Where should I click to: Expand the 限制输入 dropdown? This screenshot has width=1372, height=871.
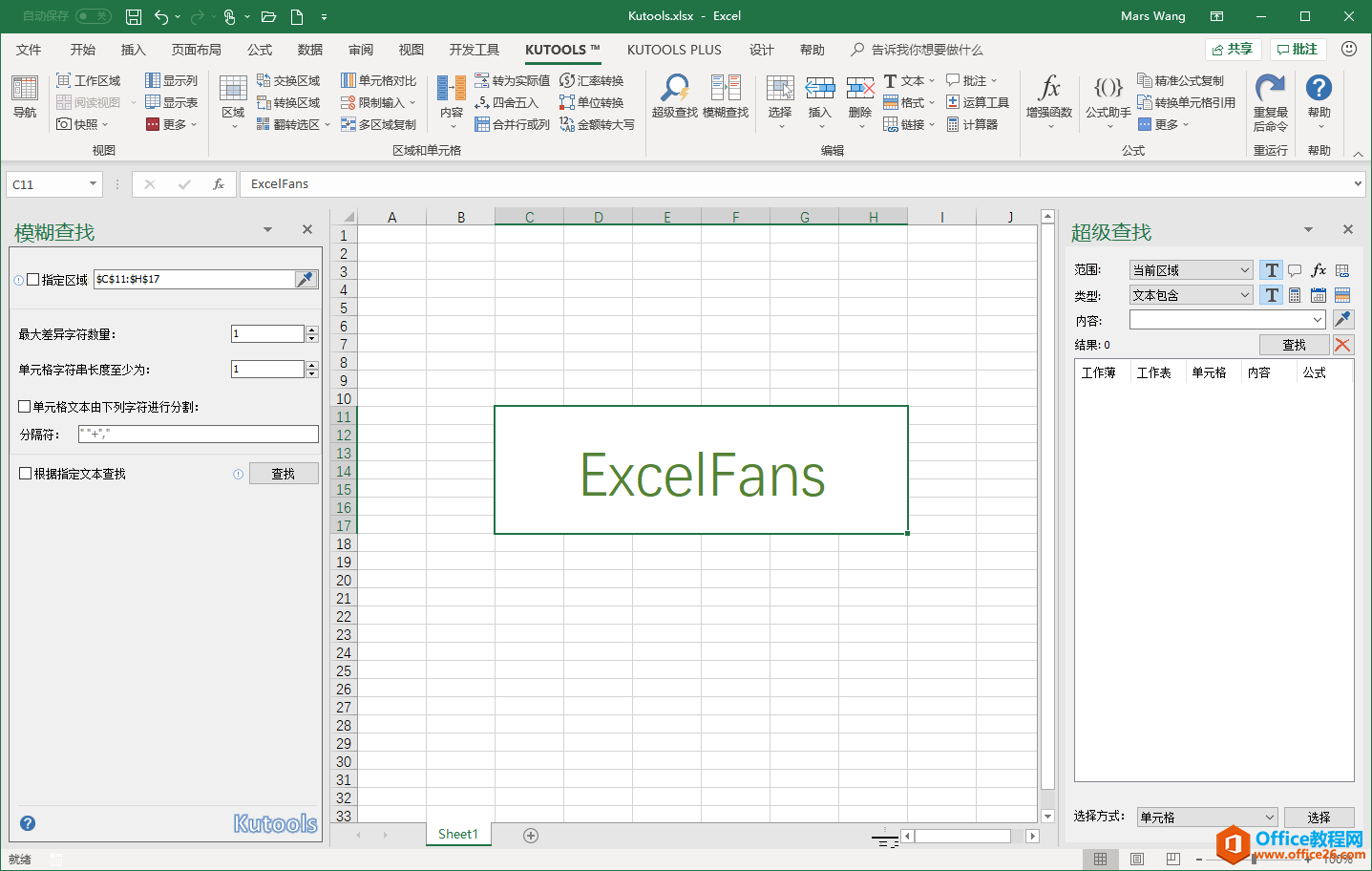tap(412, 102)
